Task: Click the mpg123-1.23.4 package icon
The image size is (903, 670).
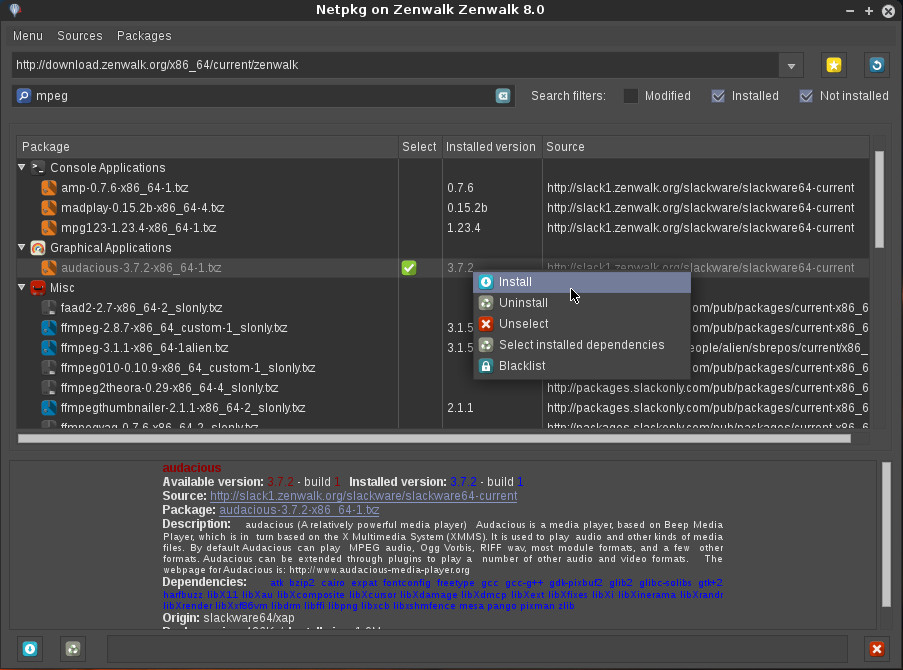Action: pos(49,228)
